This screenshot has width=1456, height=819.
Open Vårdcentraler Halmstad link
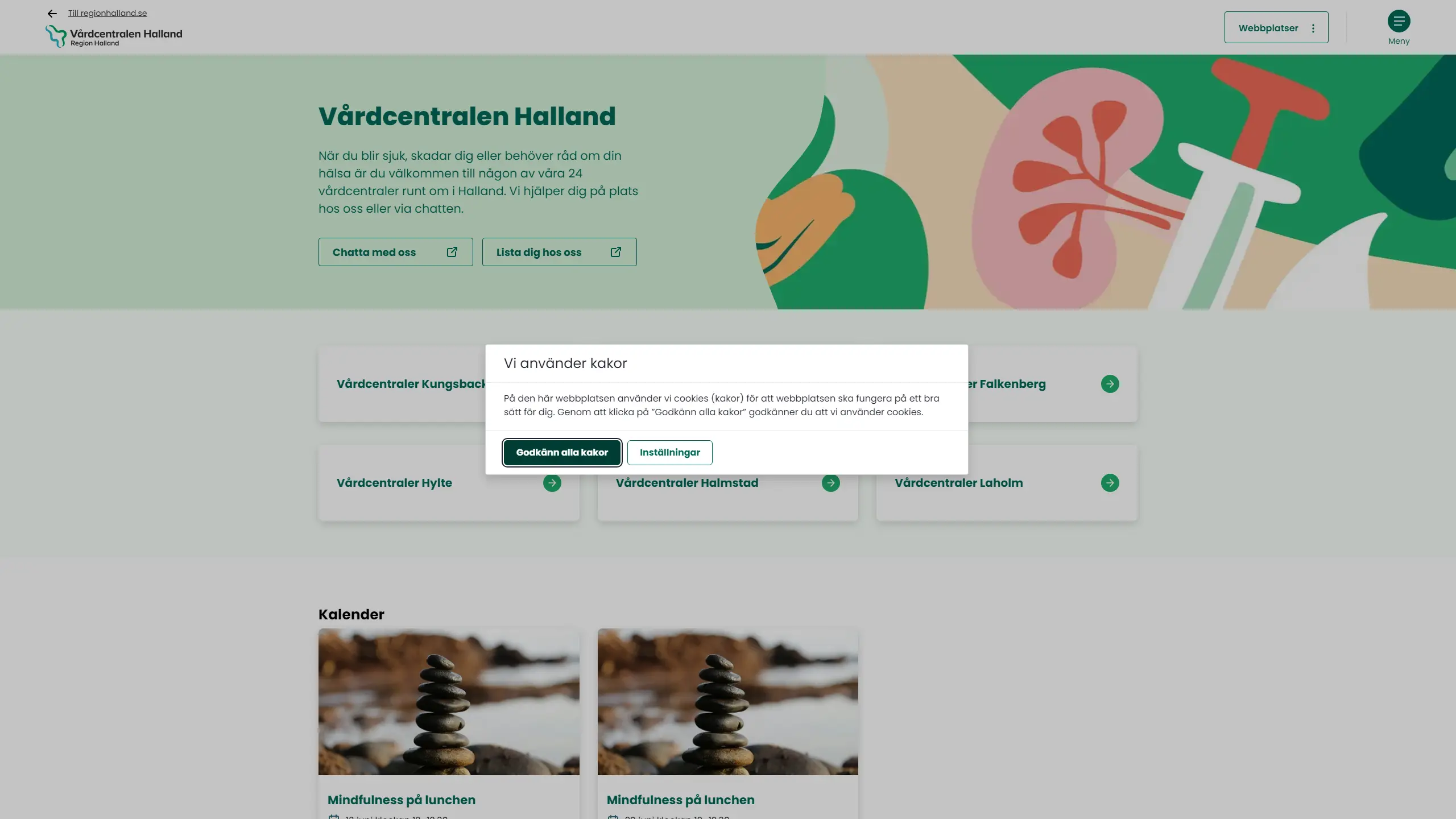point(687,483)
